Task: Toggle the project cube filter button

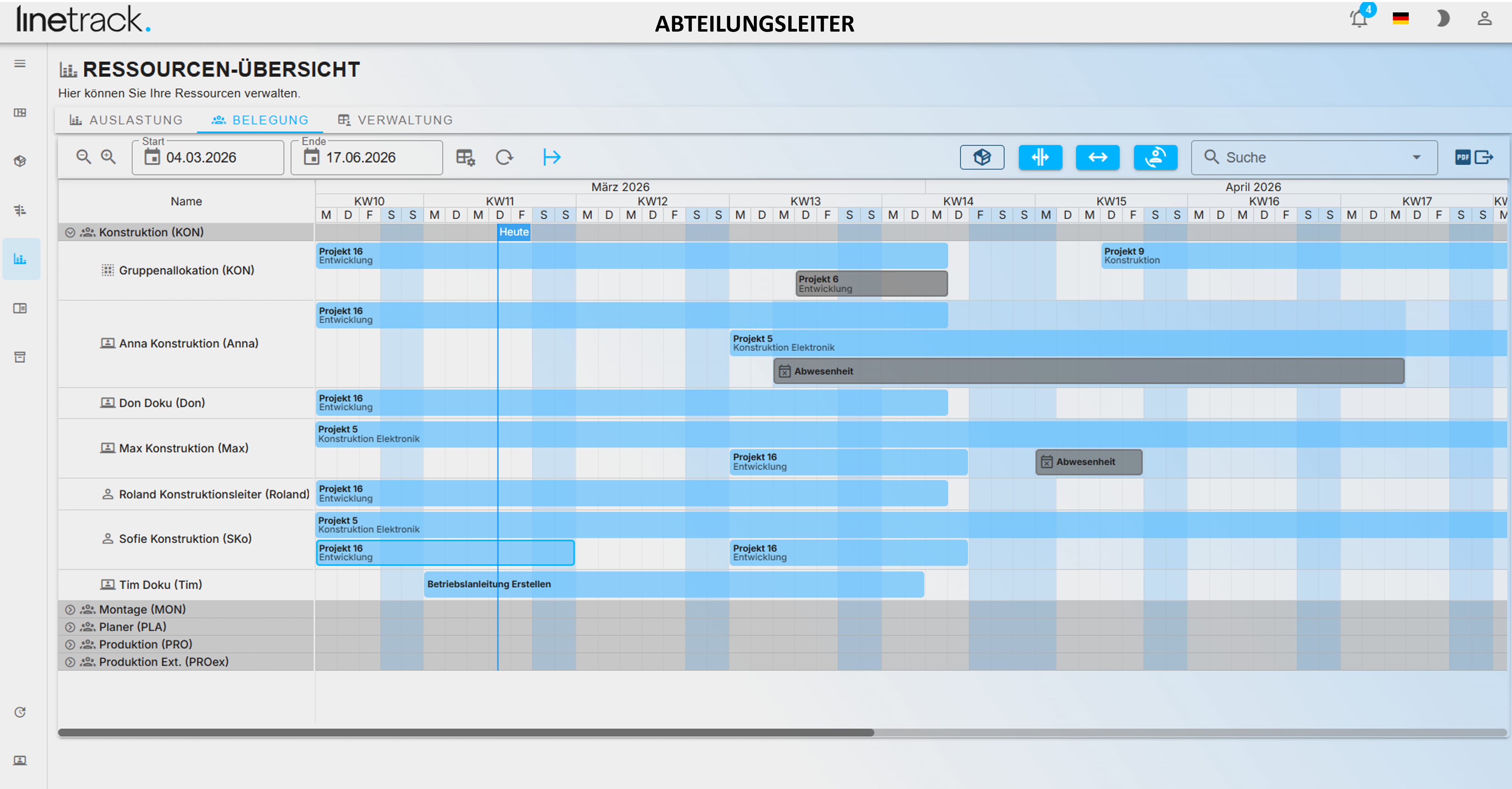Action: [982, 157]
